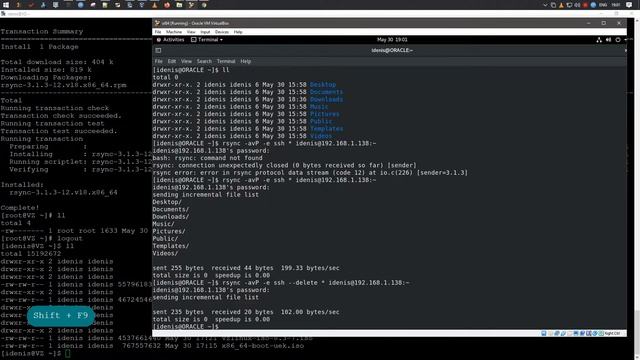Screen dimensions: 640x360
Task: Open VirtualBox Machine menu
Action: coord(174,32)
